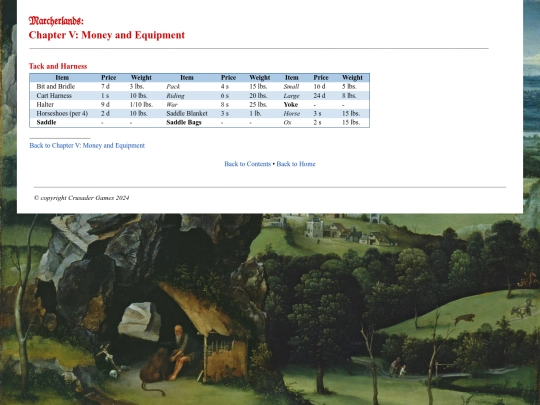
Task: Click the copyright Crusader Games 2024 notice
Action: pyautogui.click(x=82, y=198)
